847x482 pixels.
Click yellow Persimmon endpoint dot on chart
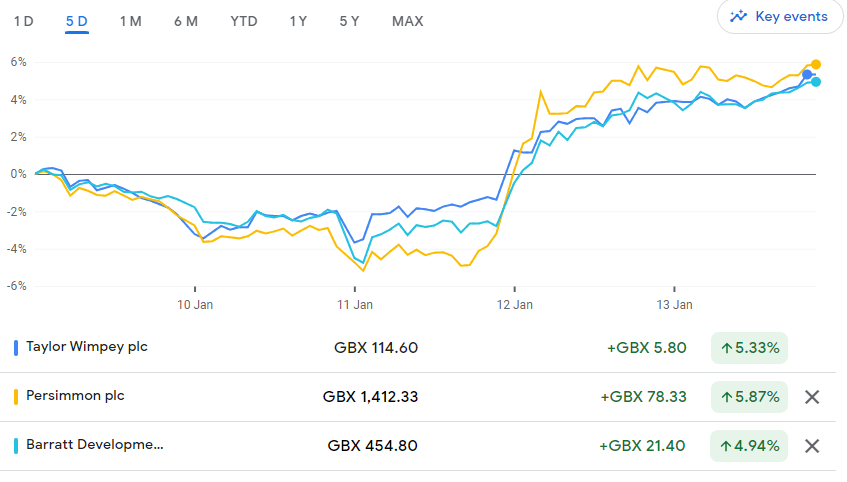point(816,64)
